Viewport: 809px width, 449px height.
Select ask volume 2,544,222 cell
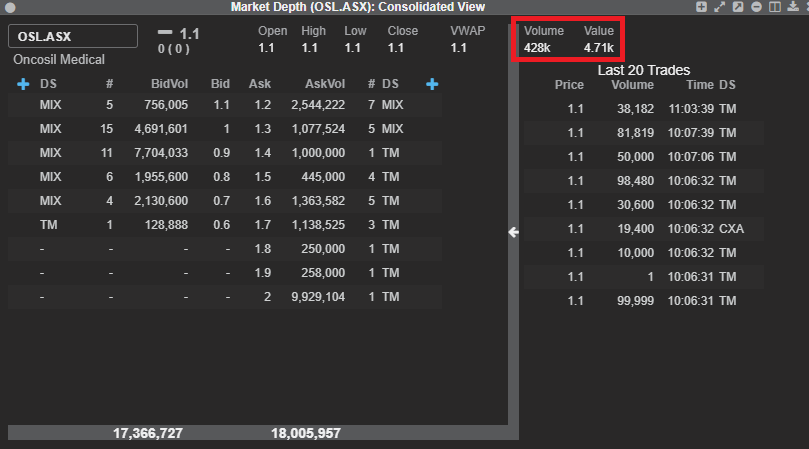[x=318, y=105]
